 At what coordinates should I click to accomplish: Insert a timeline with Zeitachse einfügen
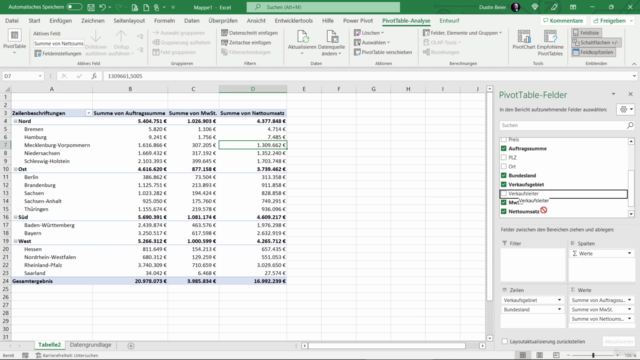pyautogui.click(x=246, y=42)
